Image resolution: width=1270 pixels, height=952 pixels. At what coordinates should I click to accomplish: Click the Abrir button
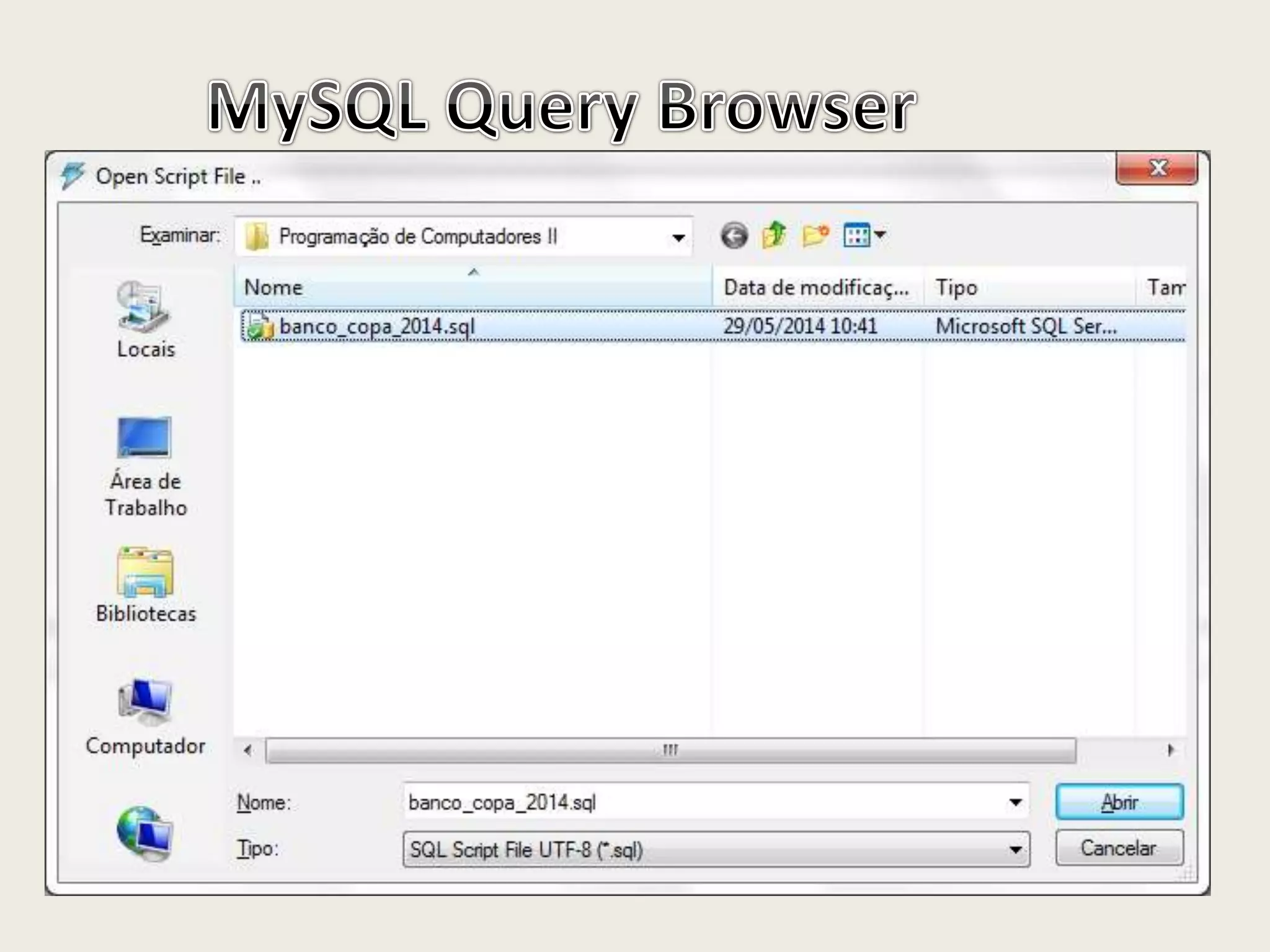1119,802
